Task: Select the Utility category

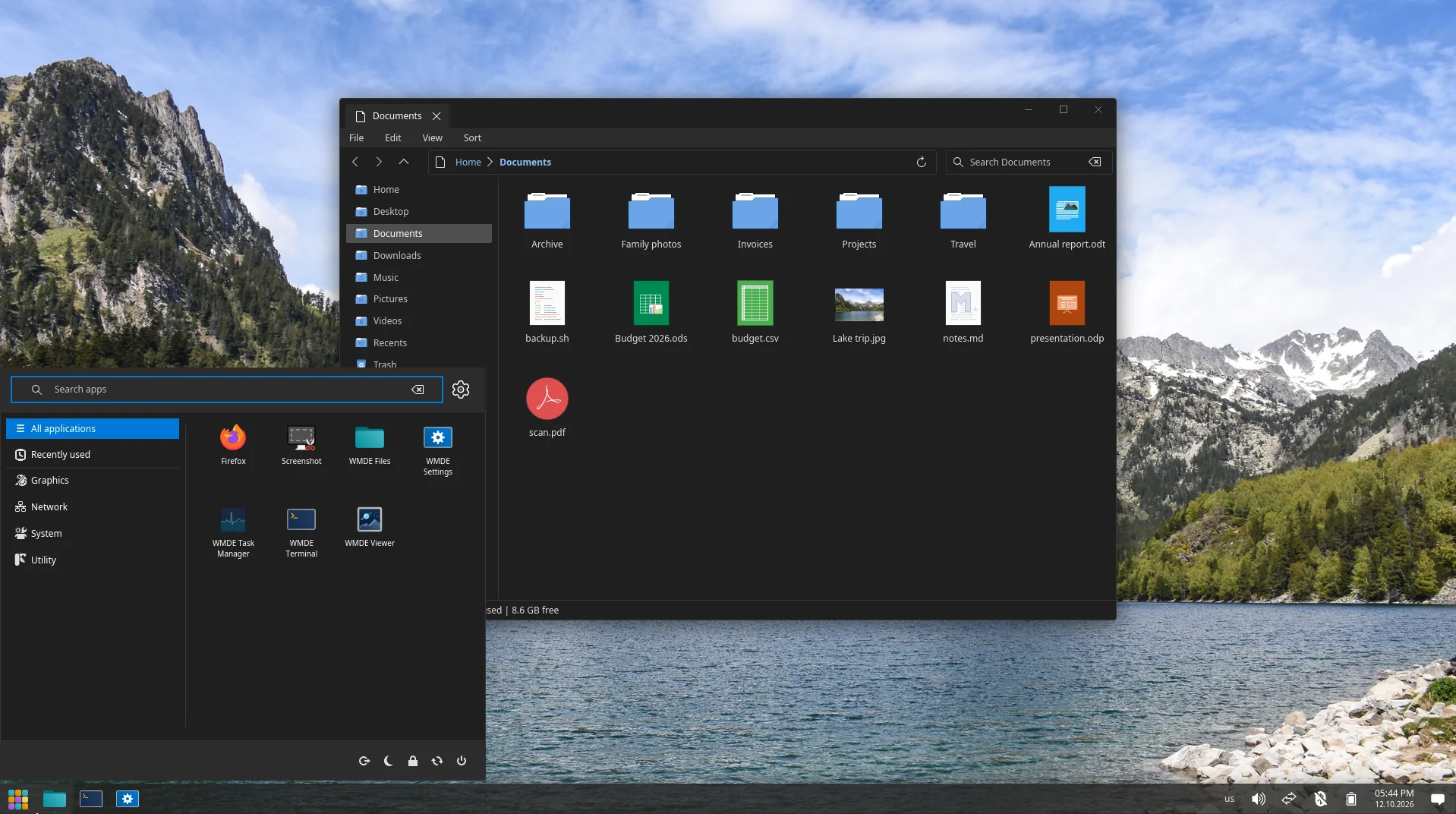Action: [x=93, y=560]
